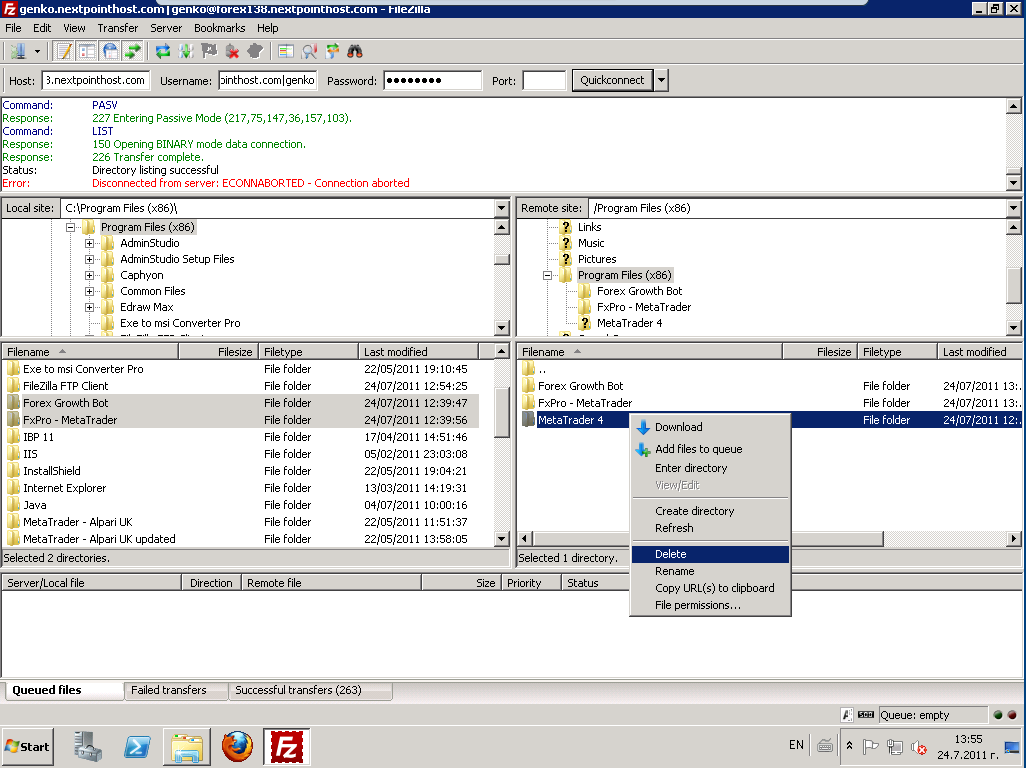Click the Cancel current operation icon

tap(209, 51)
